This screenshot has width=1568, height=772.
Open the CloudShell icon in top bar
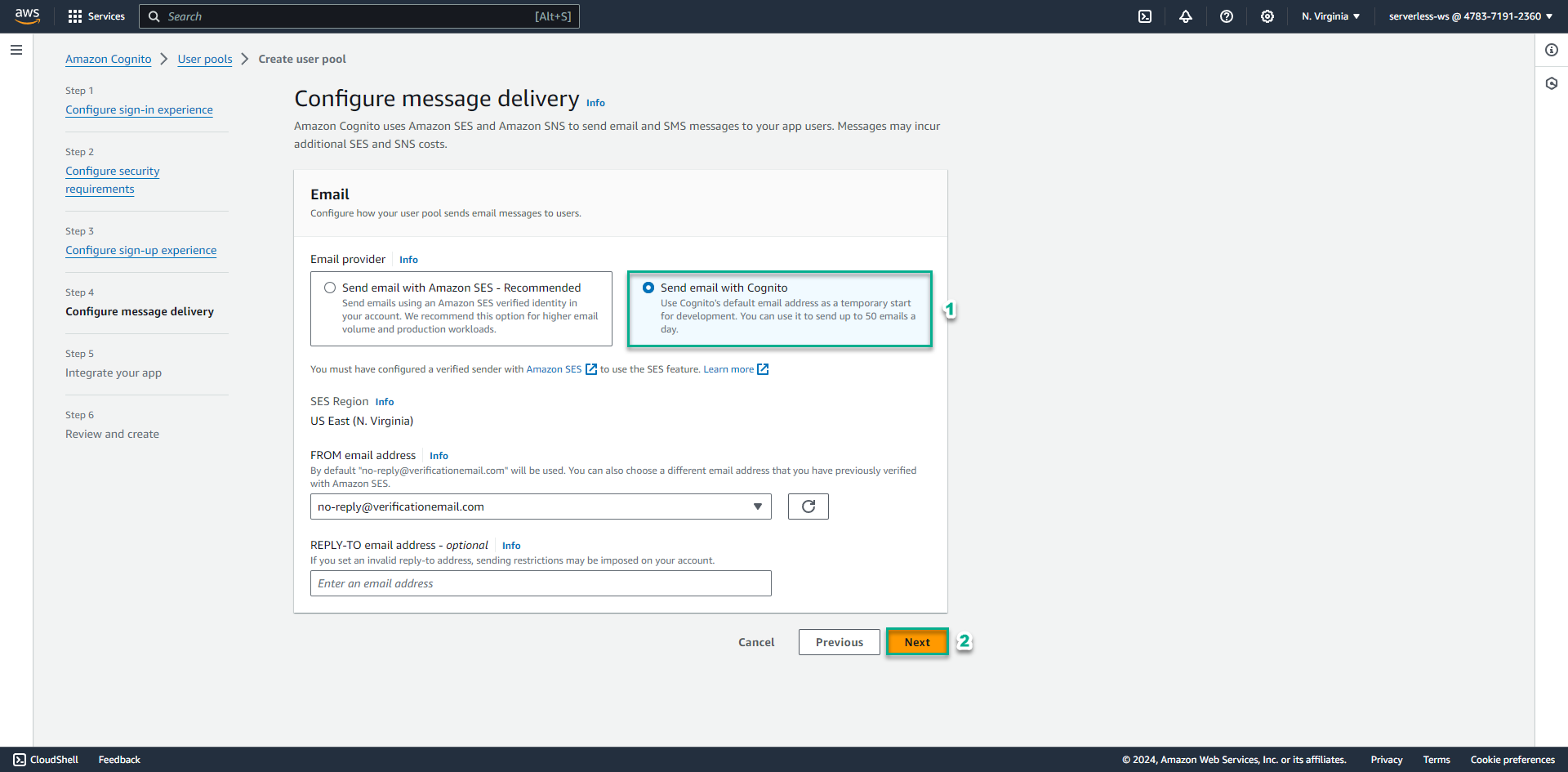coord(1145,16)
